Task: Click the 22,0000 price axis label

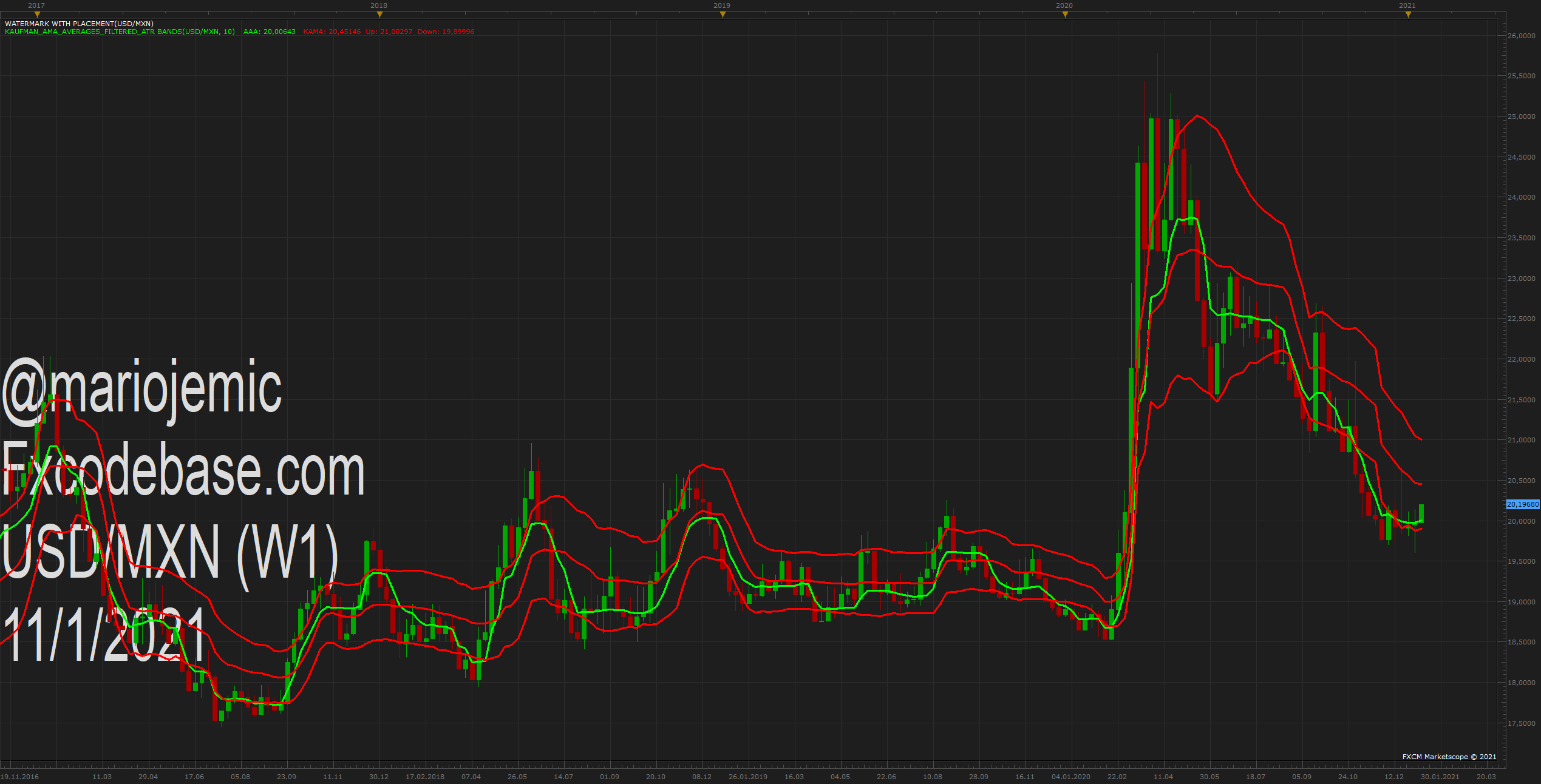Action: (x=1521, y=359)
